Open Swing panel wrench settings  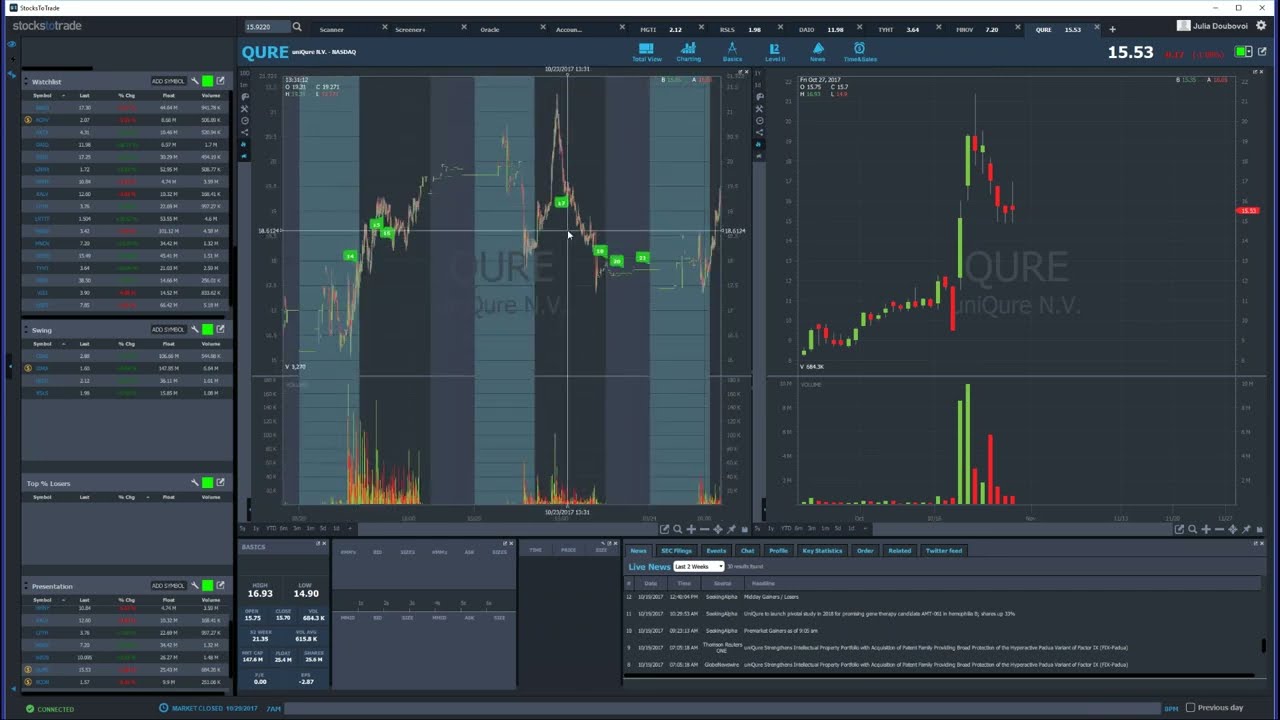(x=195, y=329)
